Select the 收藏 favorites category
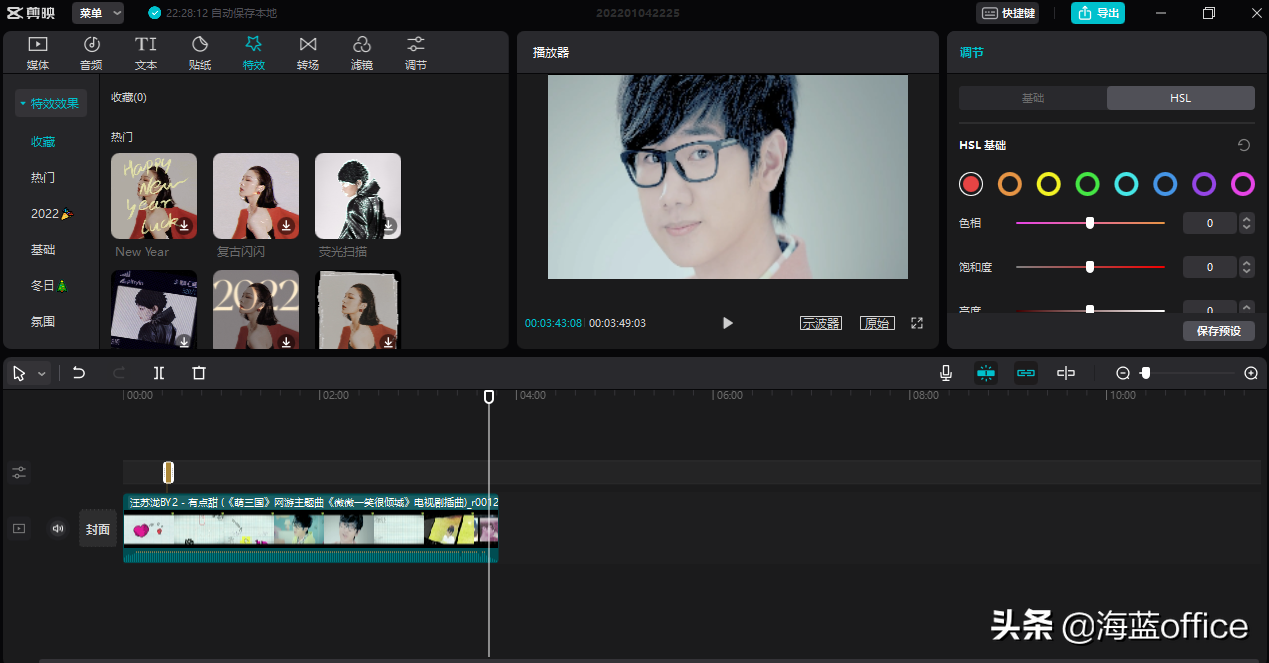The image size is (1269, 663). click(x=43, y=142)
